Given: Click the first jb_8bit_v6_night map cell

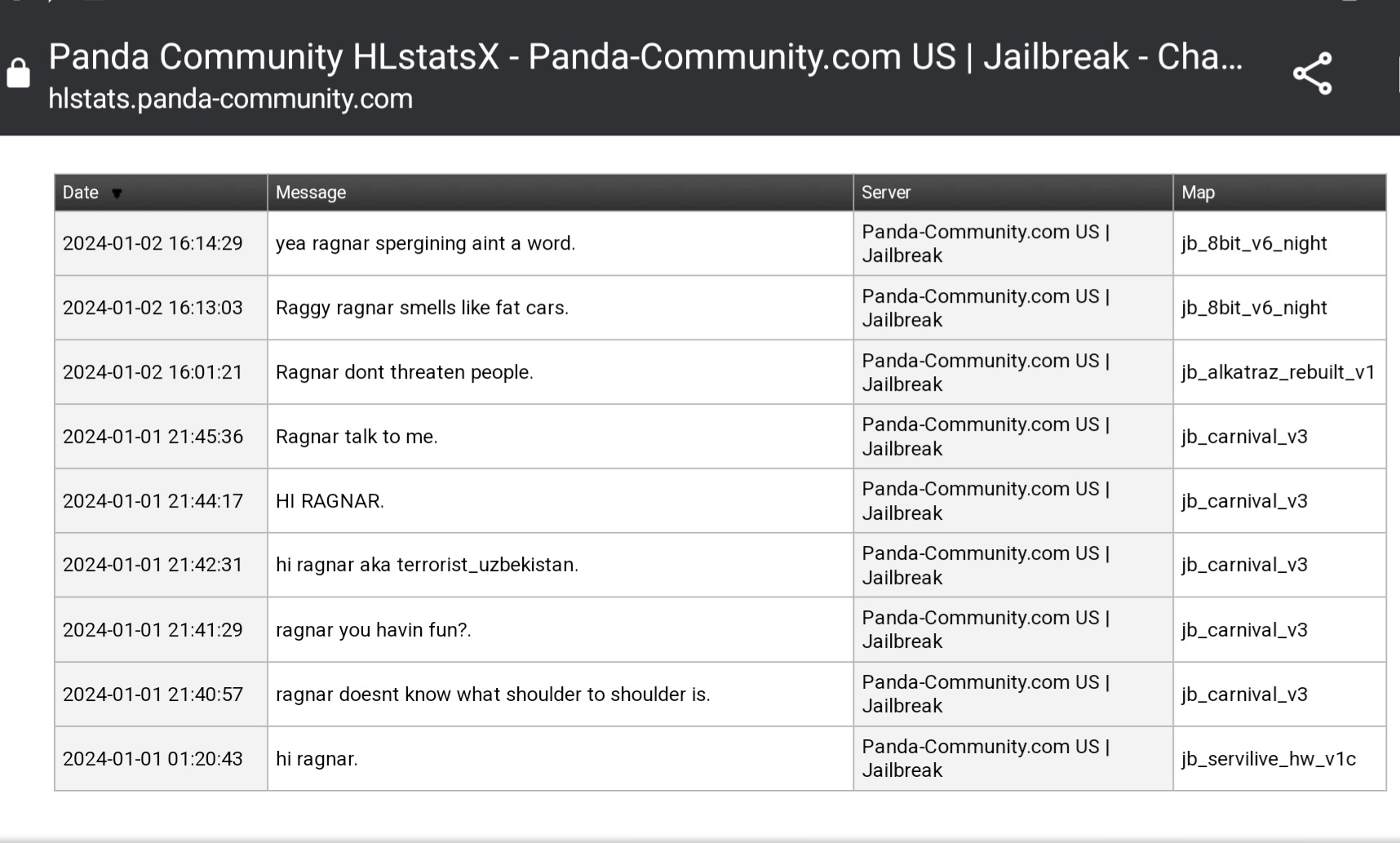Looking at the screenshot, I should [1254, 243].
